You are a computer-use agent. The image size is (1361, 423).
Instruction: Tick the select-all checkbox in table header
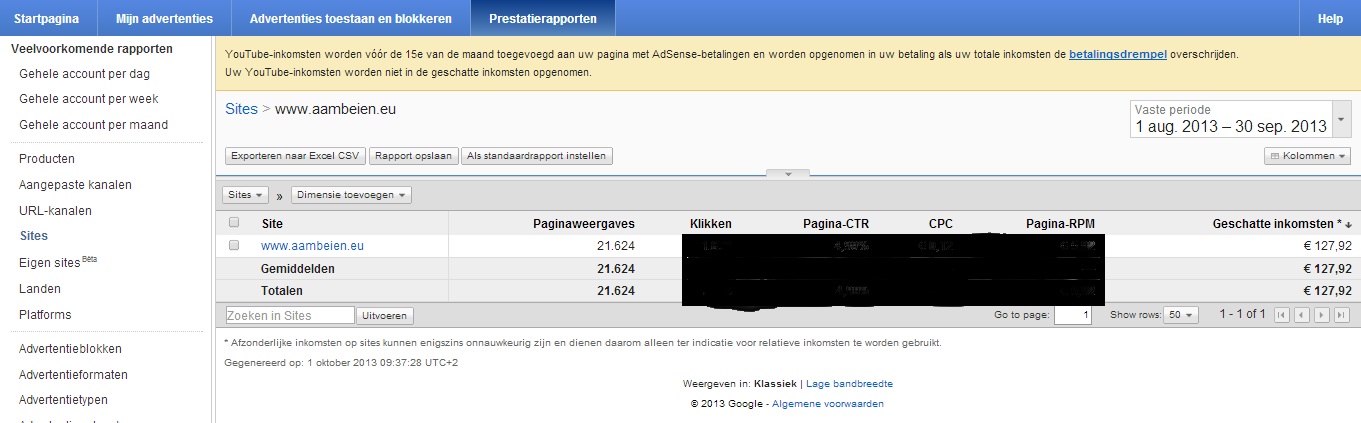[x=234, y=223]
